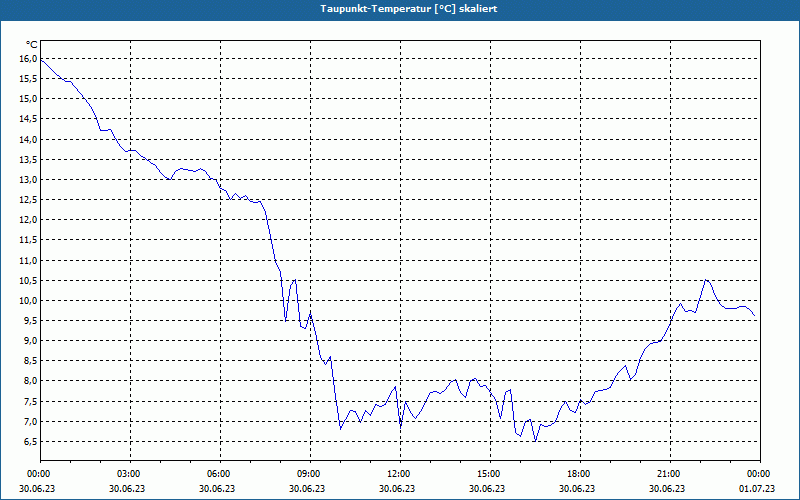
Task: Click the 00:00 time label above 30.06.23
Action: [38, 474]
